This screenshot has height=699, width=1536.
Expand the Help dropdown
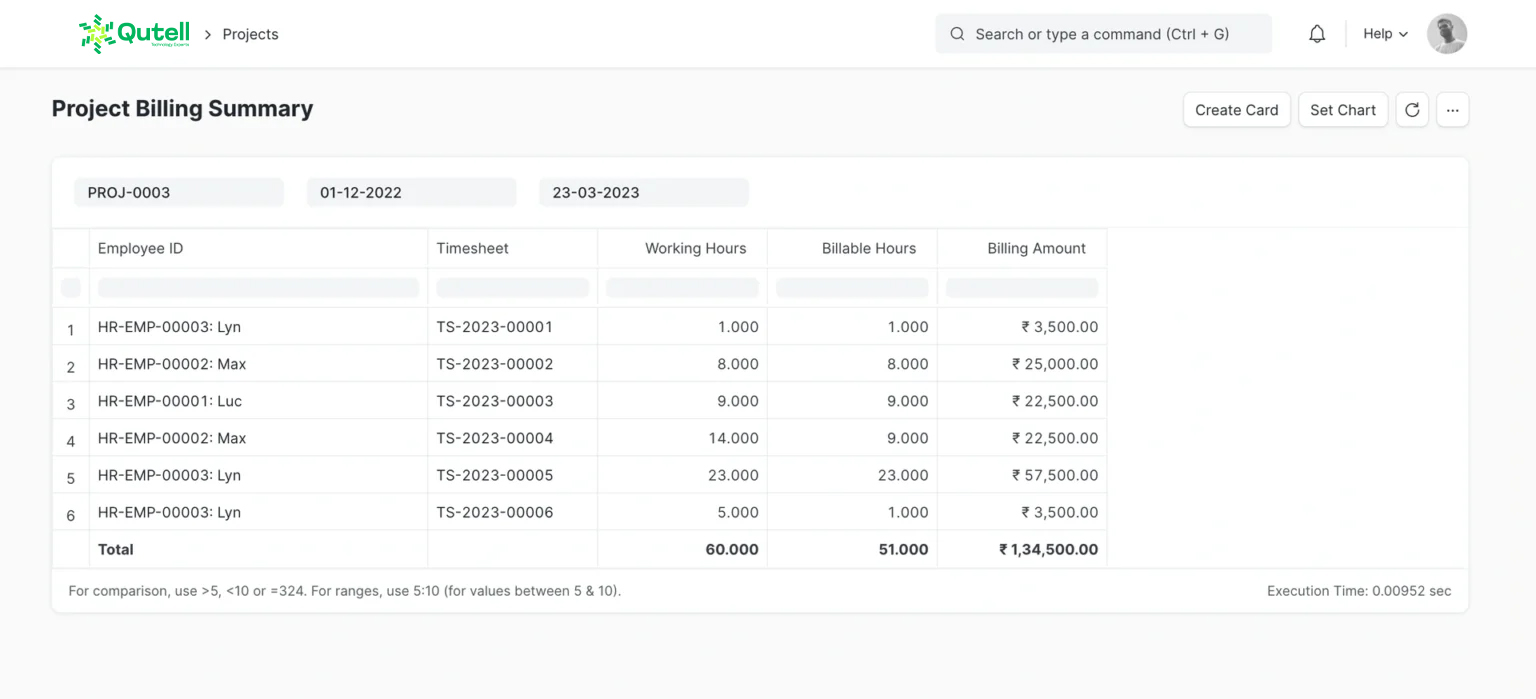tap(1385, 34)
